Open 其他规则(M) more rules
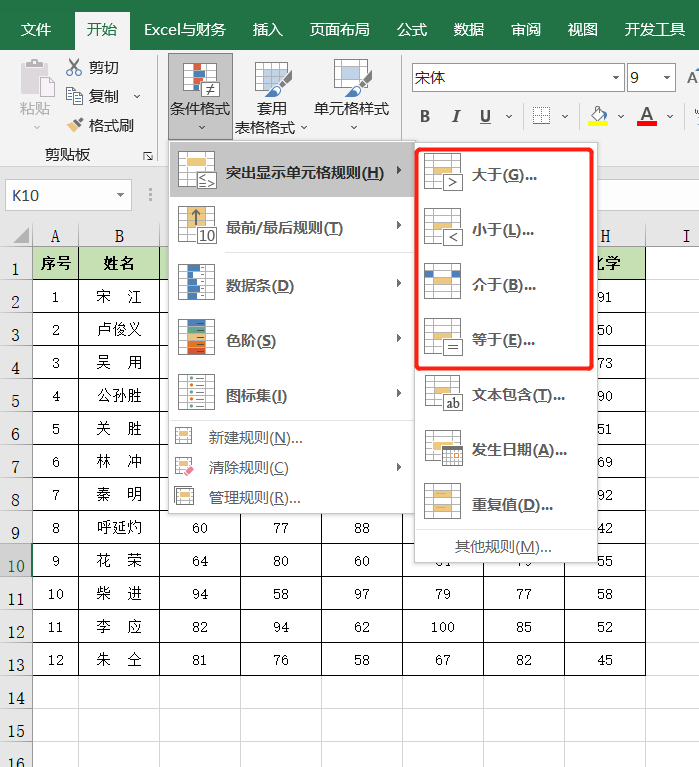The image size is (699, 767). point(503,546)
